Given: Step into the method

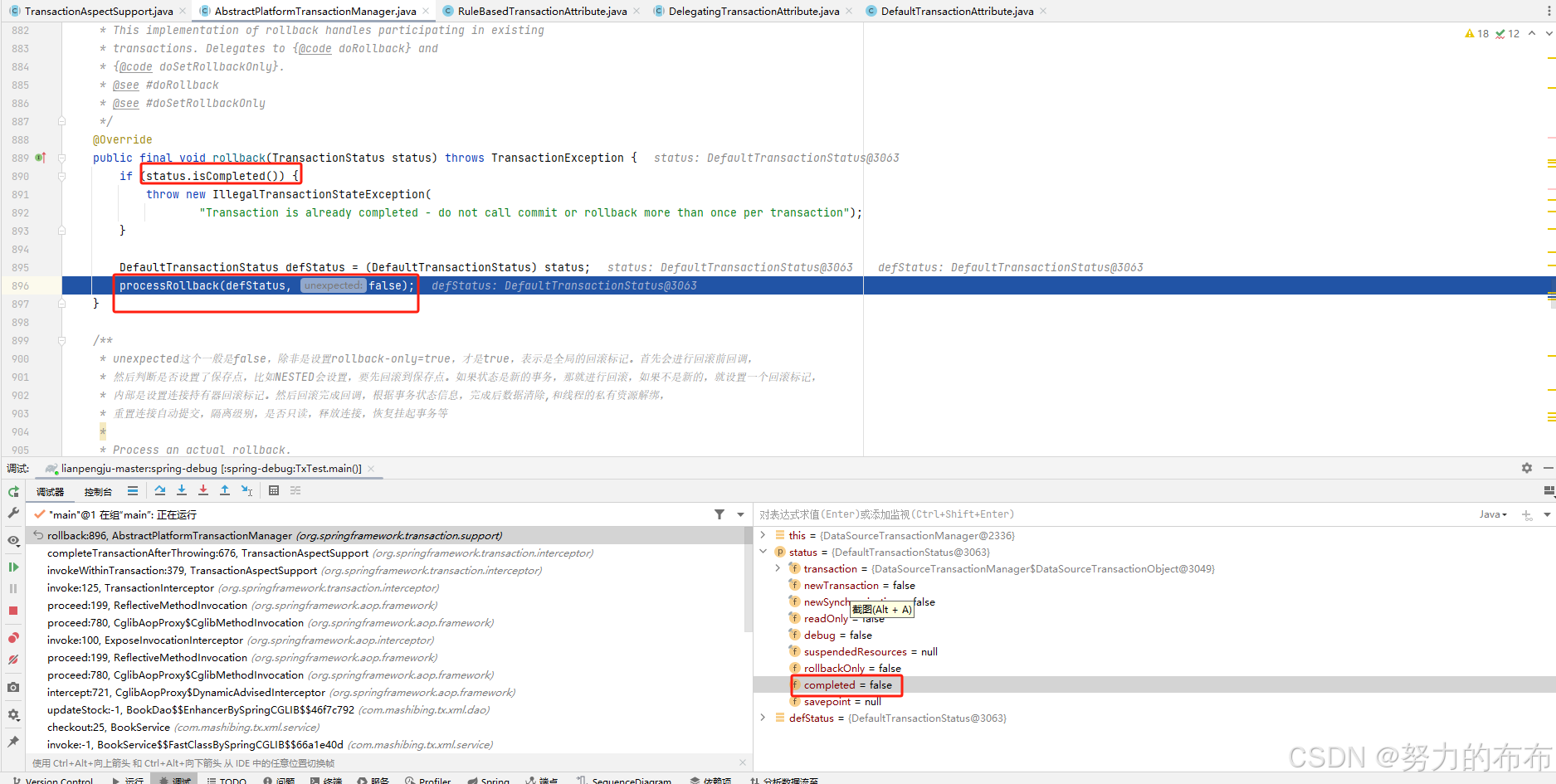Looking at the screenshot, I should [x=182, y=491].
